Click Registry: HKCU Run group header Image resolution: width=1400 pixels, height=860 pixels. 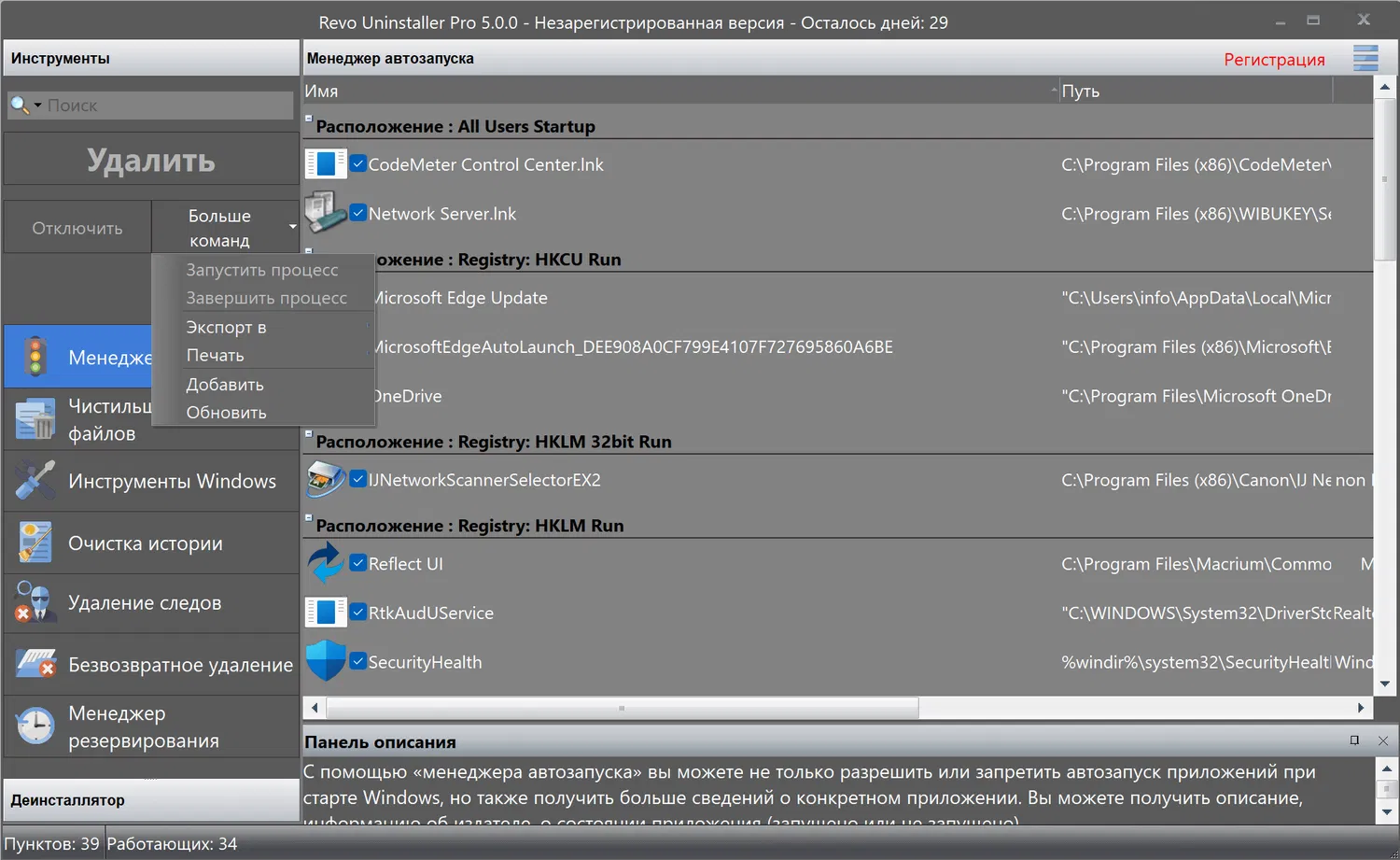pos(498,260)
